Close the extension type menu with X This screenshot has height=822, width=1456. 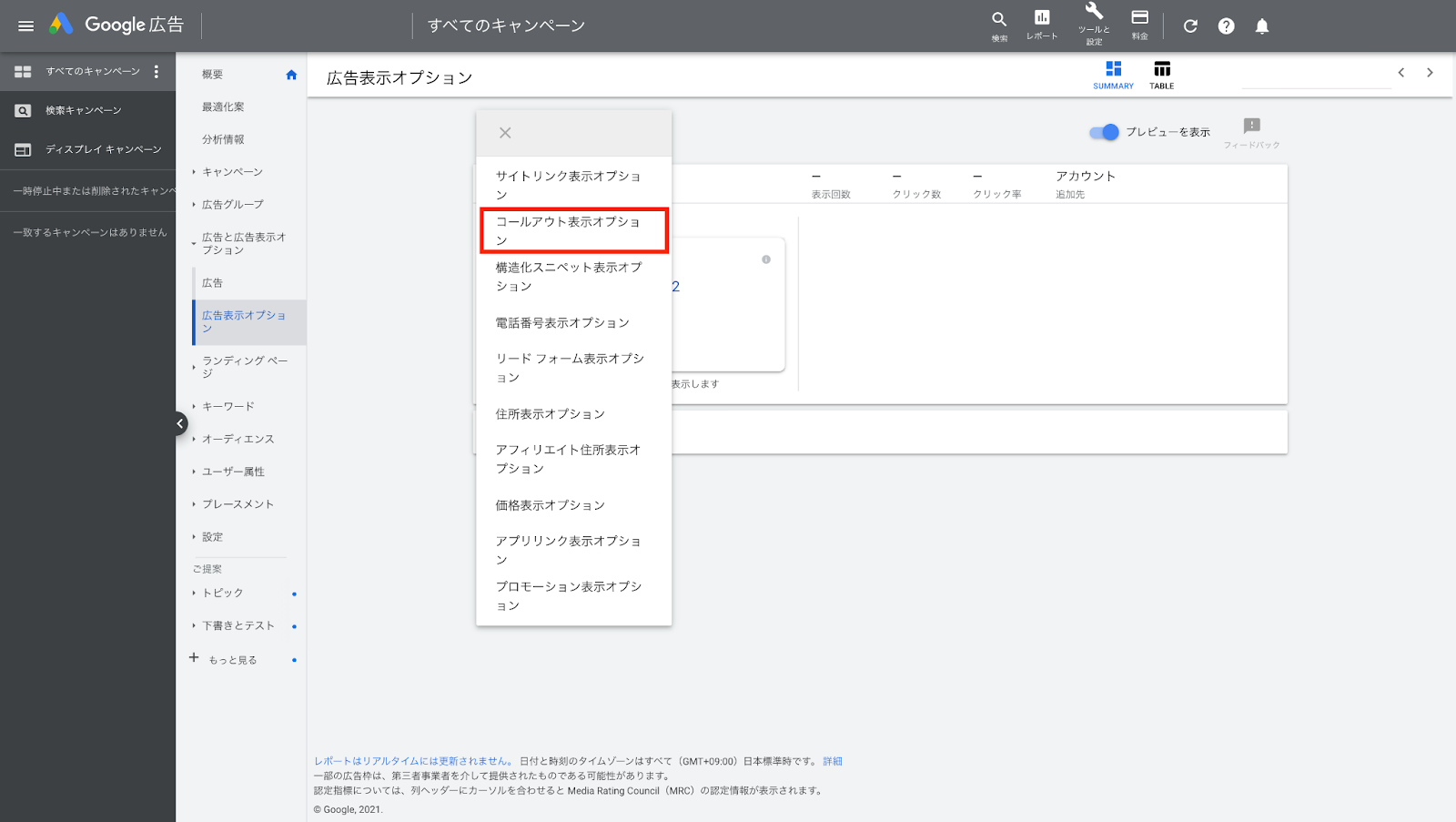505,133
